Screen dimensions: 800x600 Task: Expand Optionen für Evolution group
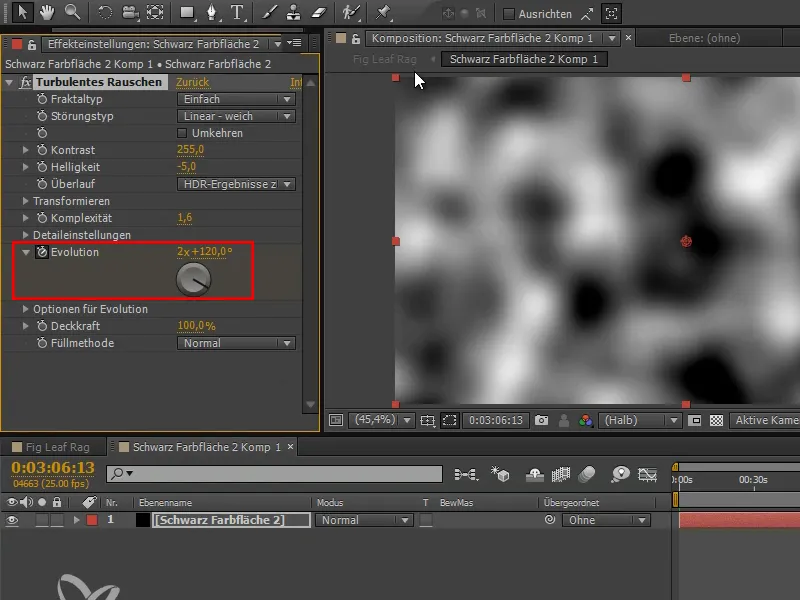tap(25, 309)
